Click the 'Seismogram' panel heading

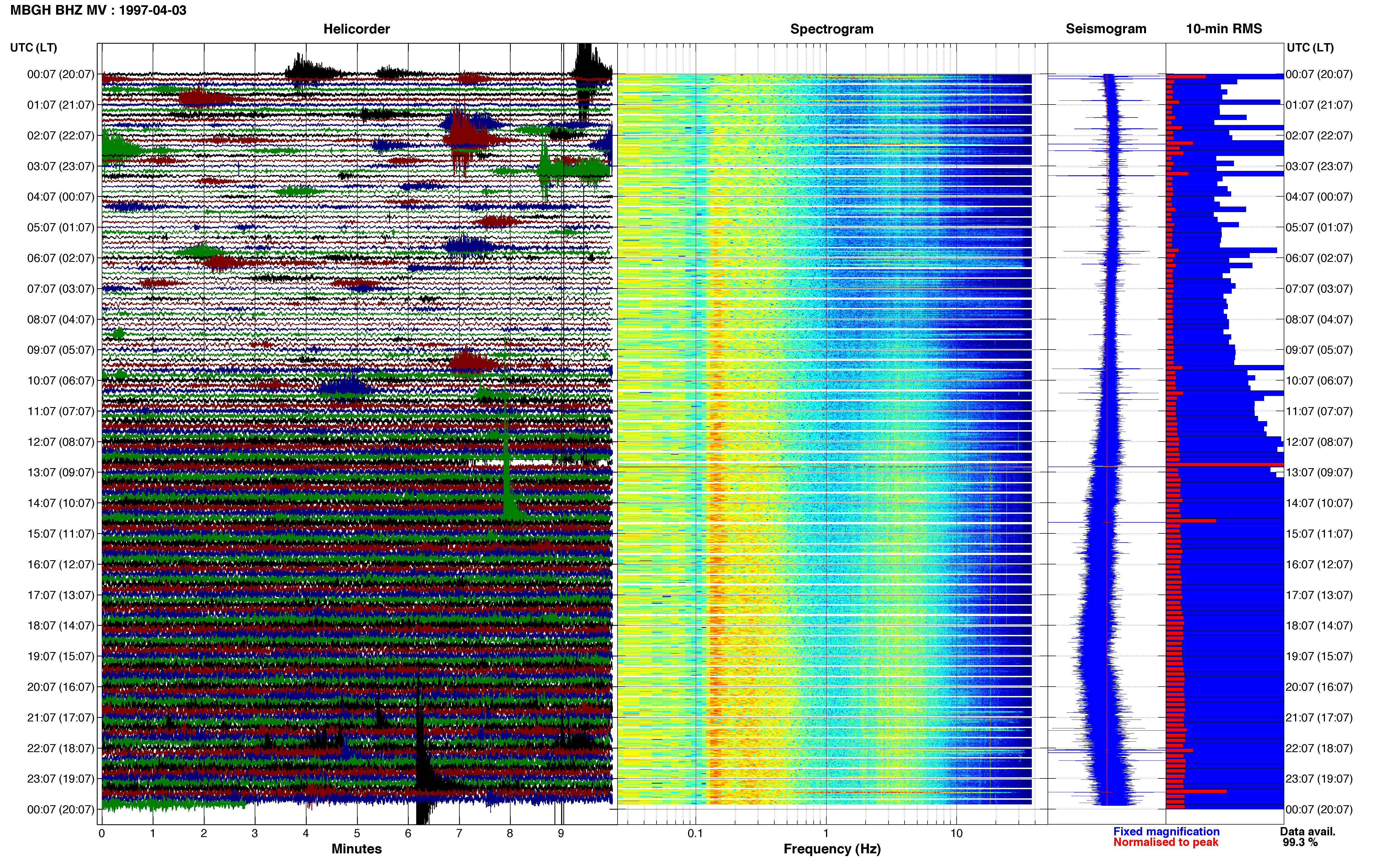tap(1106, 29)
